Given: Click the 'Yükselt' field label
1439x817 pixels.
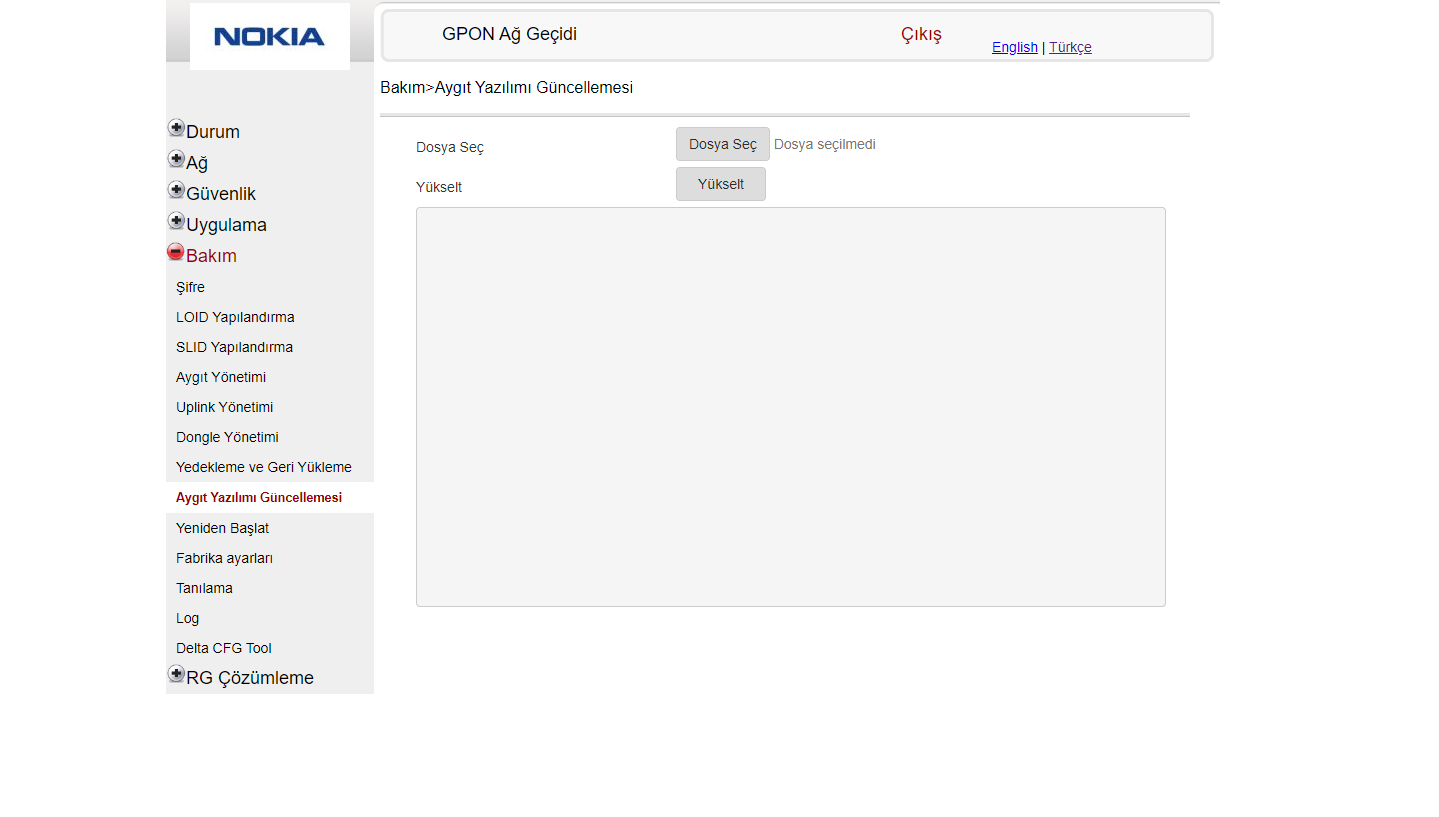Looking at the screenshot, I should point(439,187).
